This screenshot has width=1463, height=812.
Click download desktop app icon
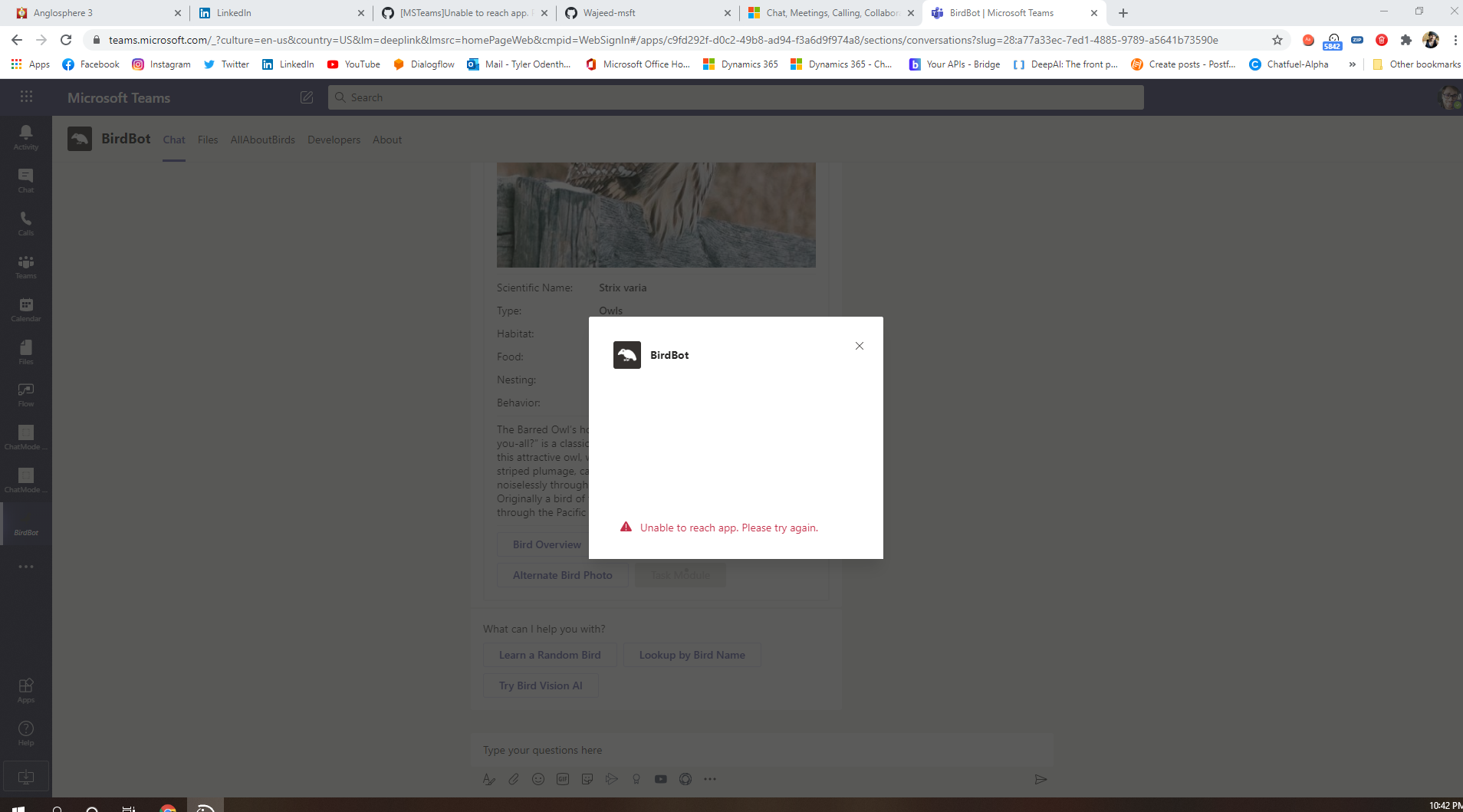tap(26, 777)
